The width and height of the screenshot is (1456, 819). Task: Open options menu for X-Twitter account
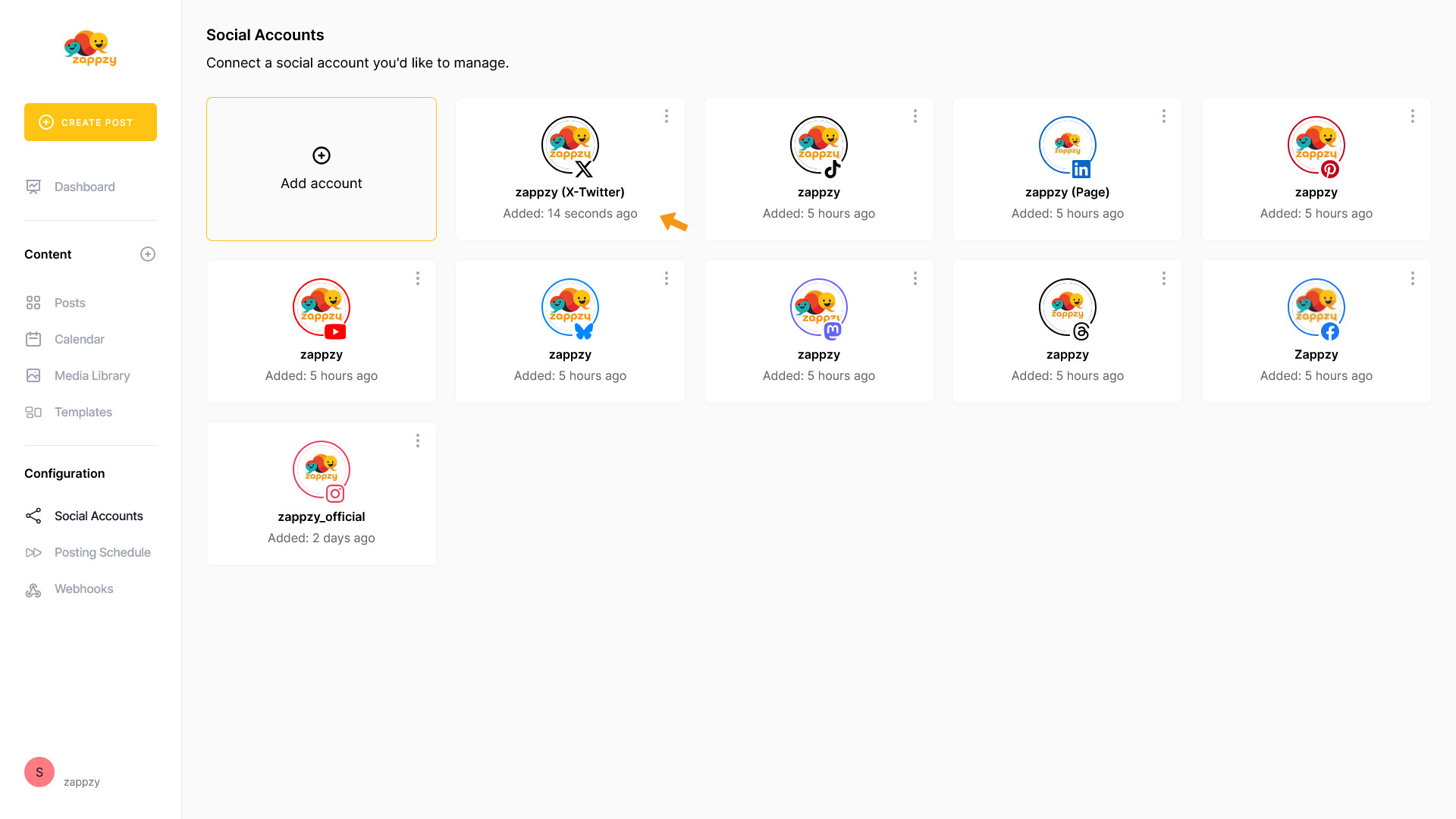(x=667, y=116)
